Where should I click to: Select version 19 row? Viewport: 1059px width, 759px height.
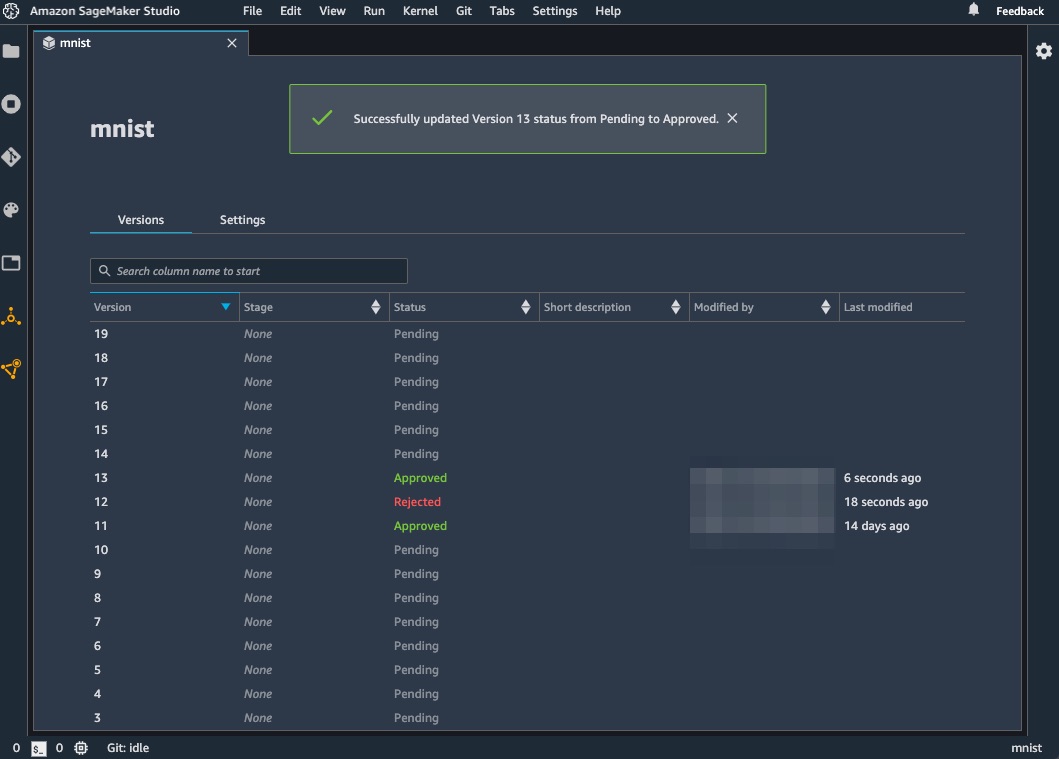527,334
